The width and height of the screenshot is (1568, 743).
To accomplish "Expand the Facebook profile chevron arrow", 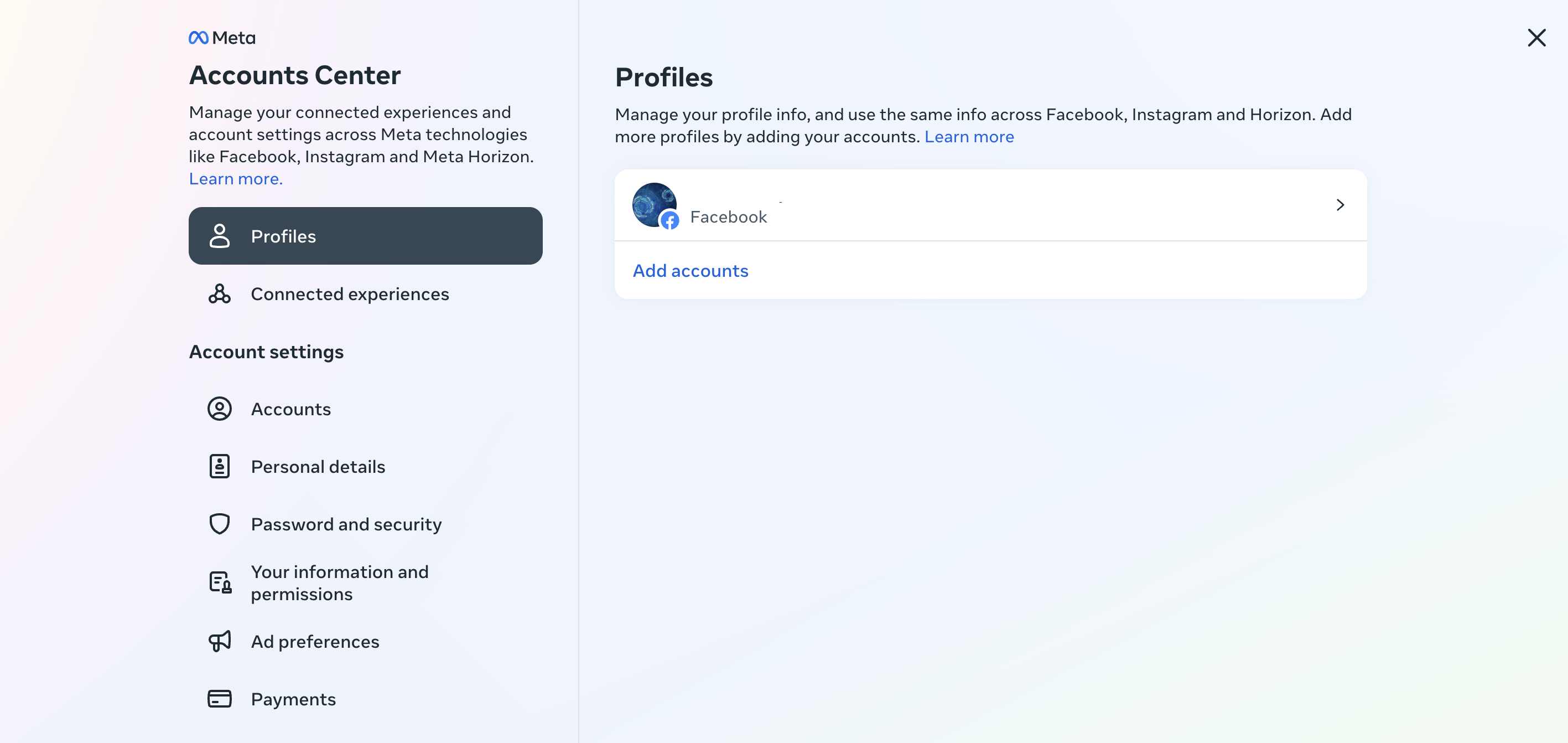I will click(x=1339, y=205).
